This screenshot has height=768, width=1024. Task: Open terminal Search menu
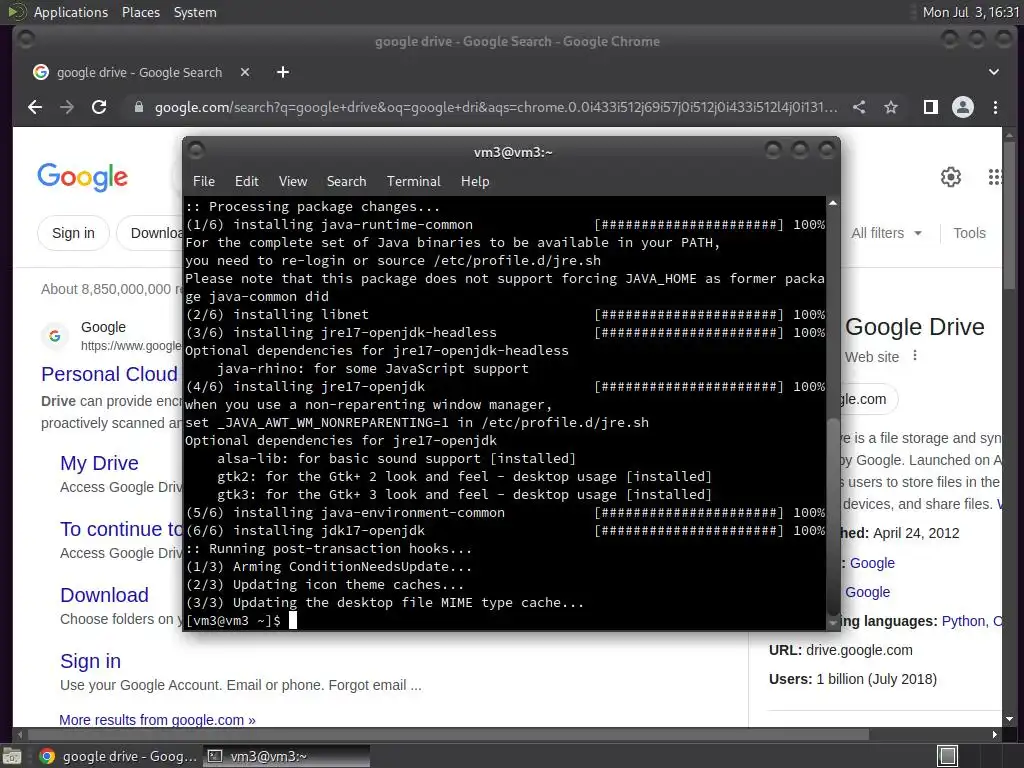[x=346, y=182]
